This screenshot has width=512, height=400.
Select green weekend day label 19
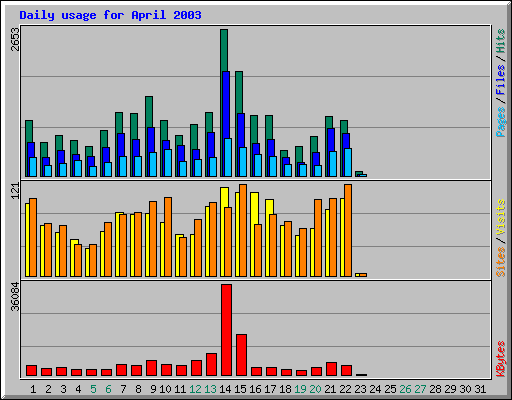tap(300, 389)
